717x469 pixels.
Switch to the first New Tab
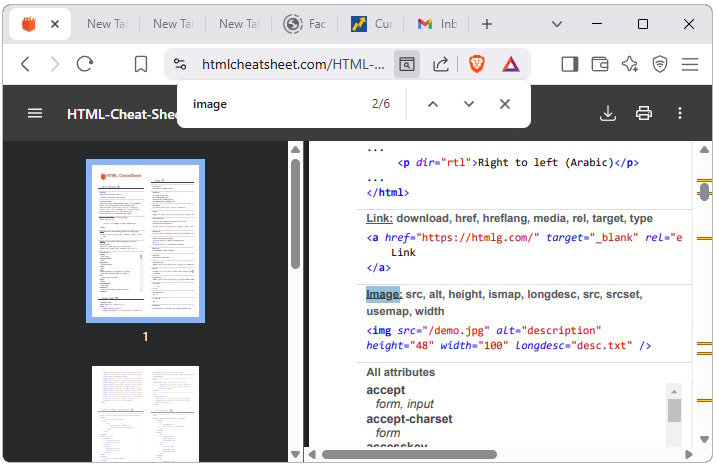click(x=107, y=24)
